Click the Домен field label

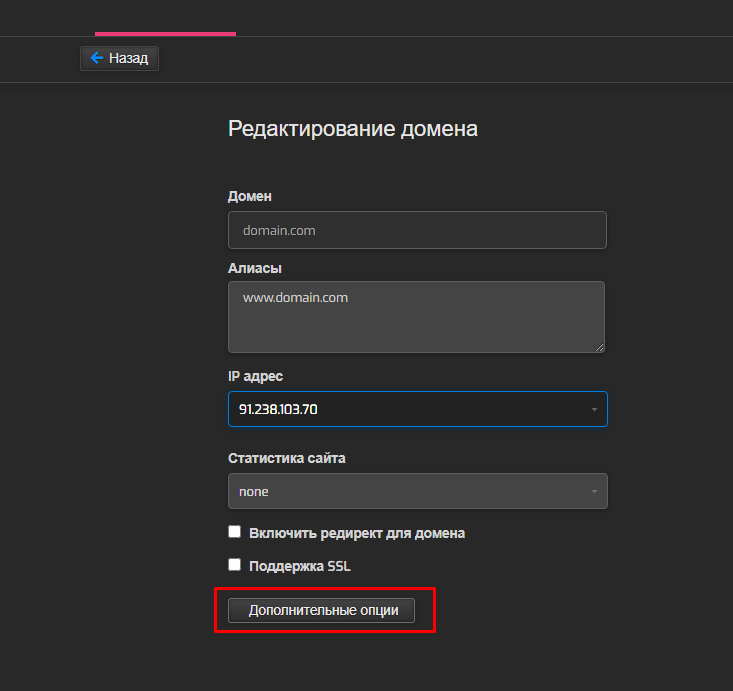[250, 196]
